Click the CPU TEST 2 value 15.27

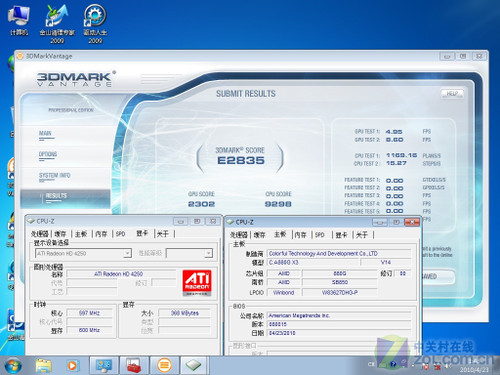click(396, 163)
